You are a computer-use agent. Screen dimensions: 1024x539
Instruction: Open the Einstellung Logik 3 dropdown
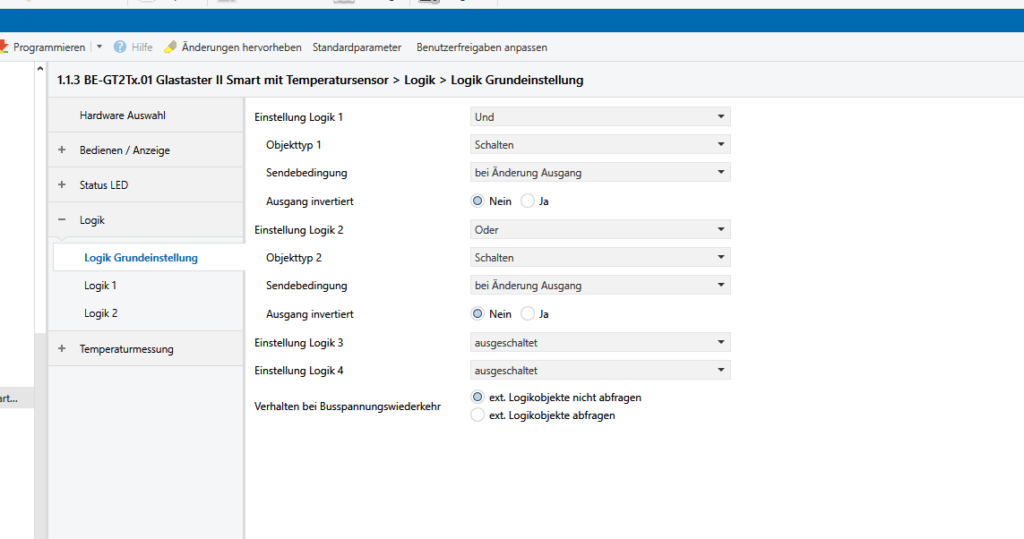[600, 343]
